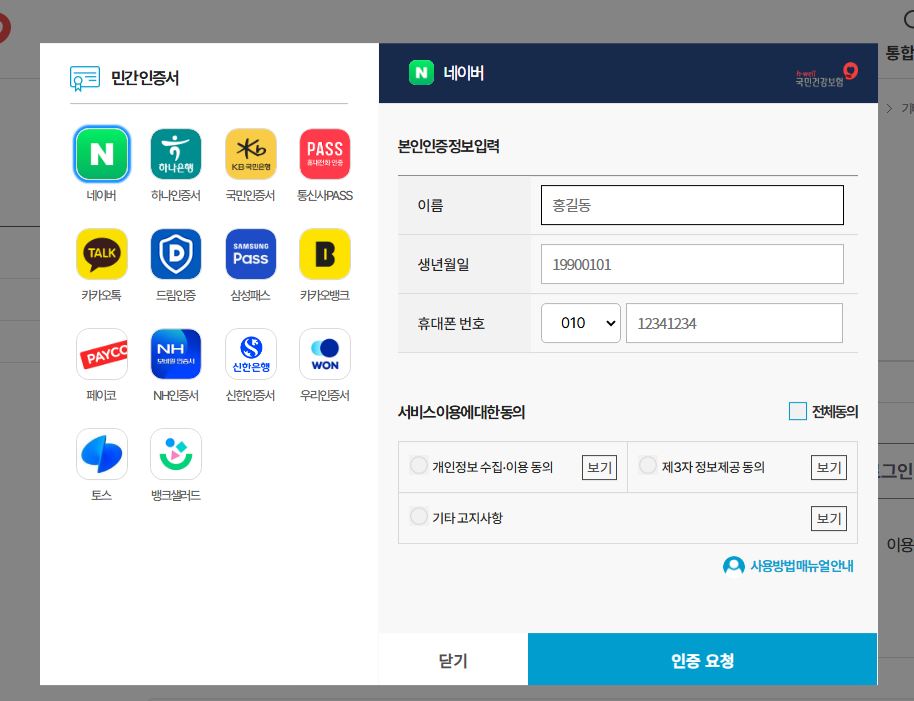This screenshot has width=914, height=701.
Task: Select the Shinhan Bank (신한인증서) icon
Action: (x=251, y=354)
